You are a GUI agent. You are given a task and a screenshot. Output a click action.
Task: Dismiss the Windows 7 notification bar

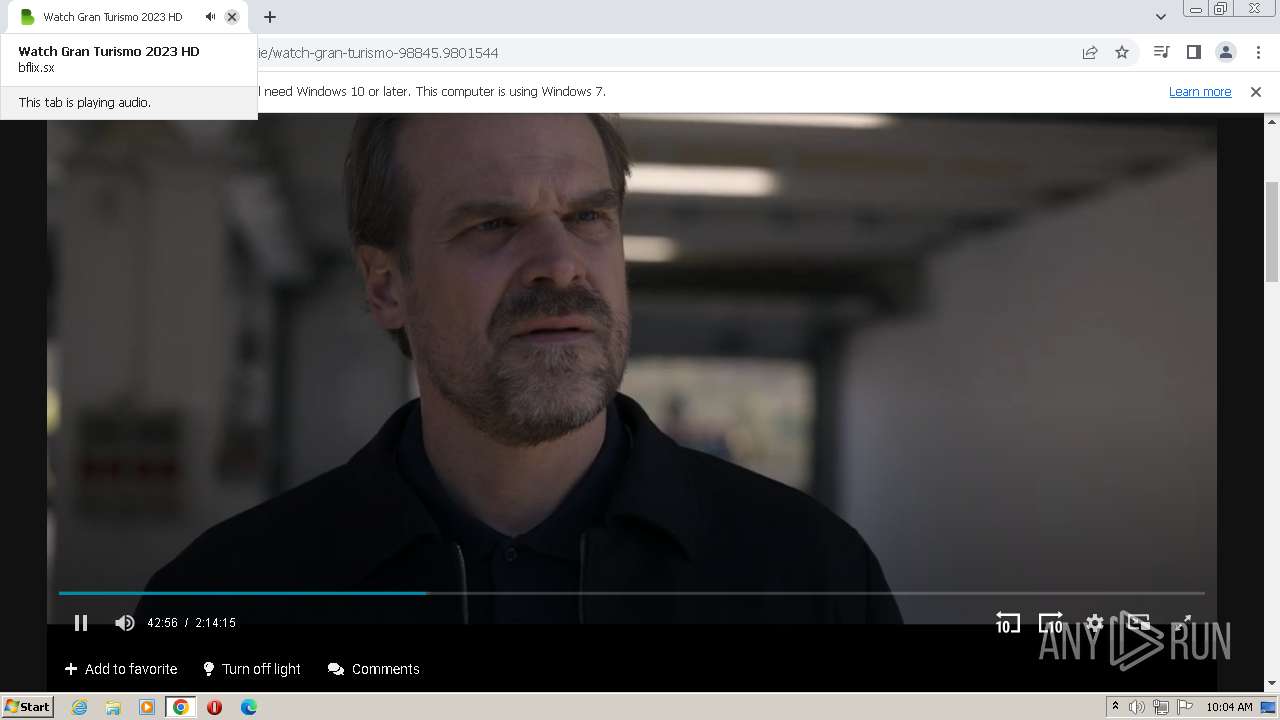(1256, 91)
